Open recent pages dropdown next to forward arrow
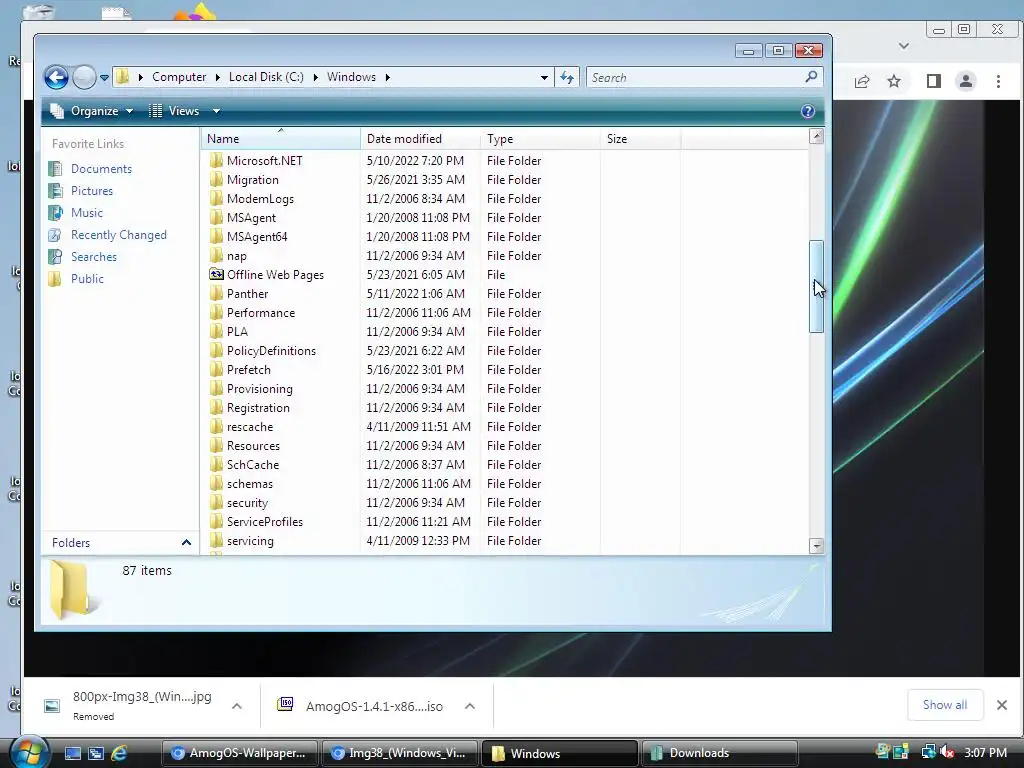The height and width of the screenshot is (768, 1024). pos(104,78)
